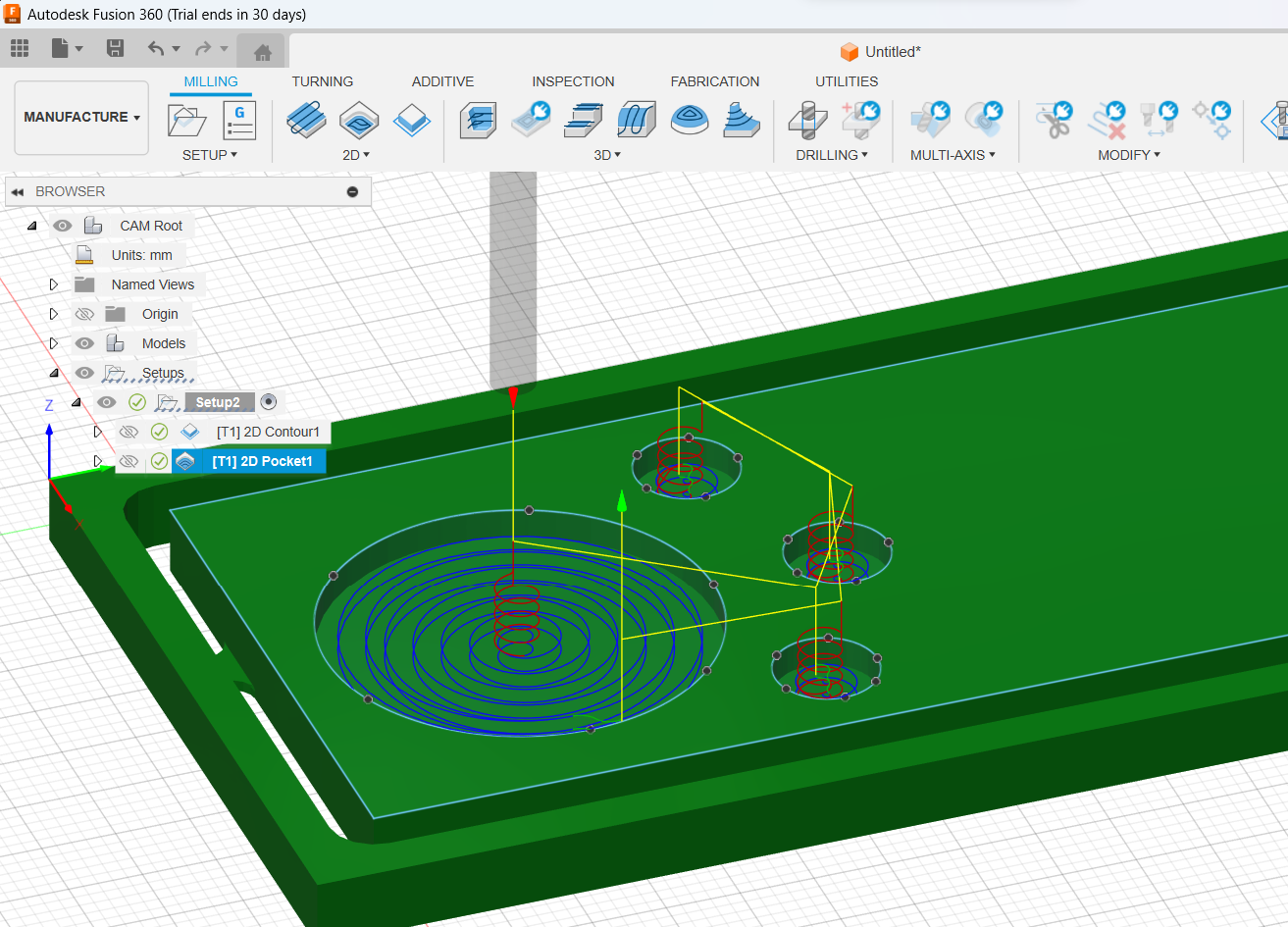Select the 2D Pocket toolbar icon

point(359,121)
